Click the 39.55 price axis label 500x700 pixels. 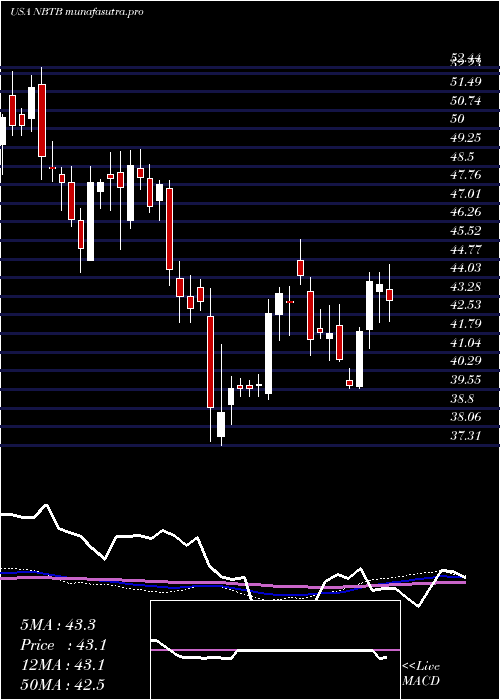[x=466, y=379]
